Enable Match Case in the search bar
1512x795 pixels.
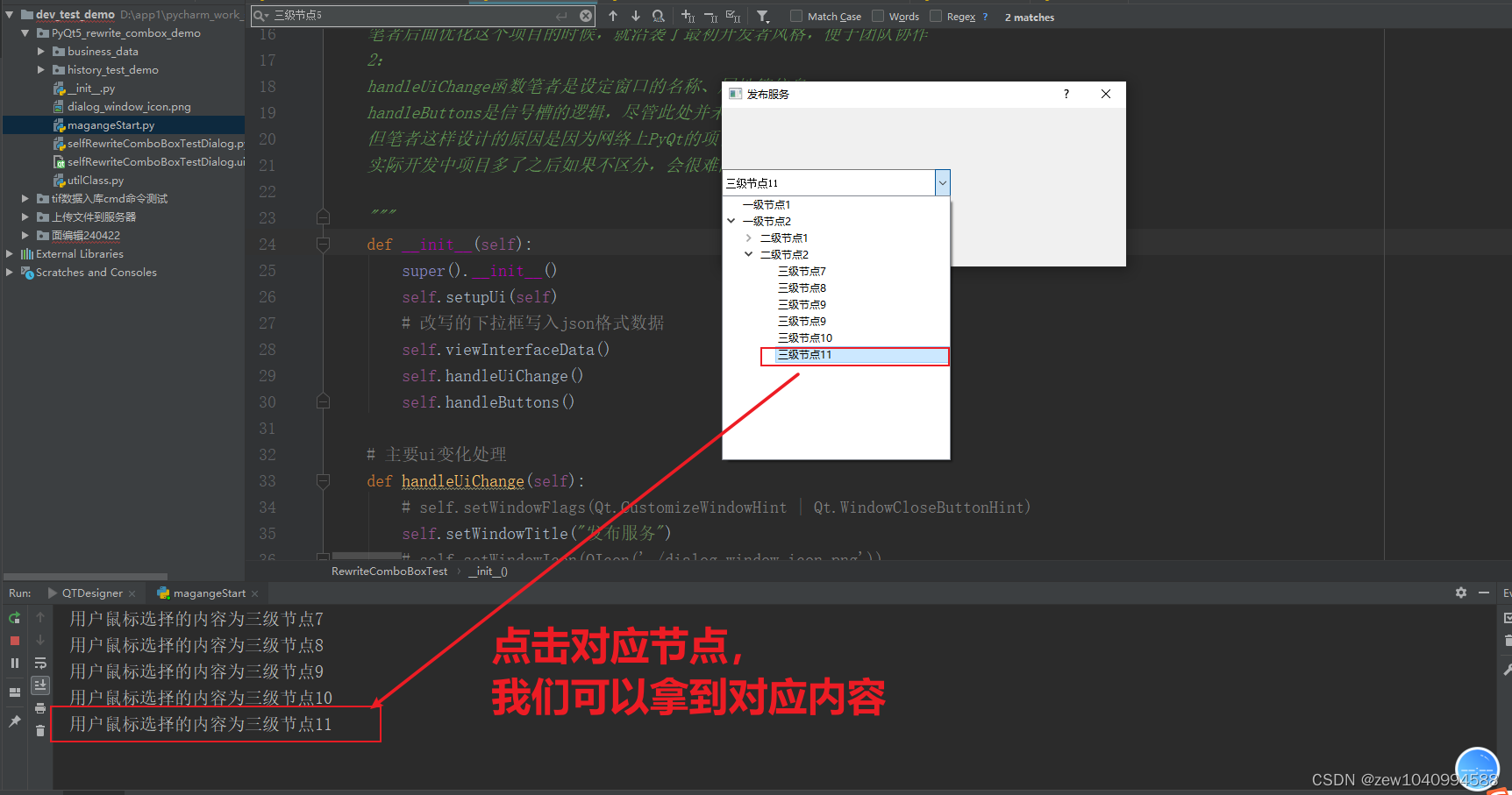pyautogui.click(x=798, y=16)
